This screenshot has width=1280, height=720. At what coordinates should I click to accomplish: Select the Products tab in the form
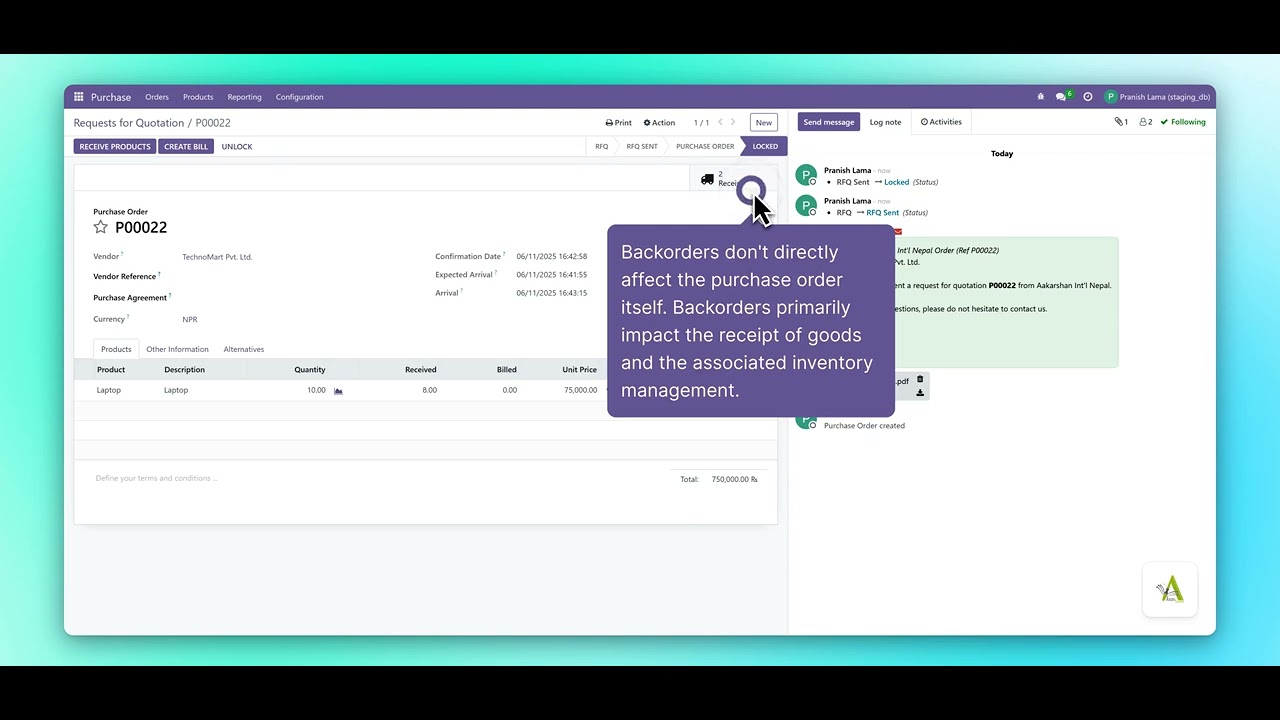pos(116,349)
